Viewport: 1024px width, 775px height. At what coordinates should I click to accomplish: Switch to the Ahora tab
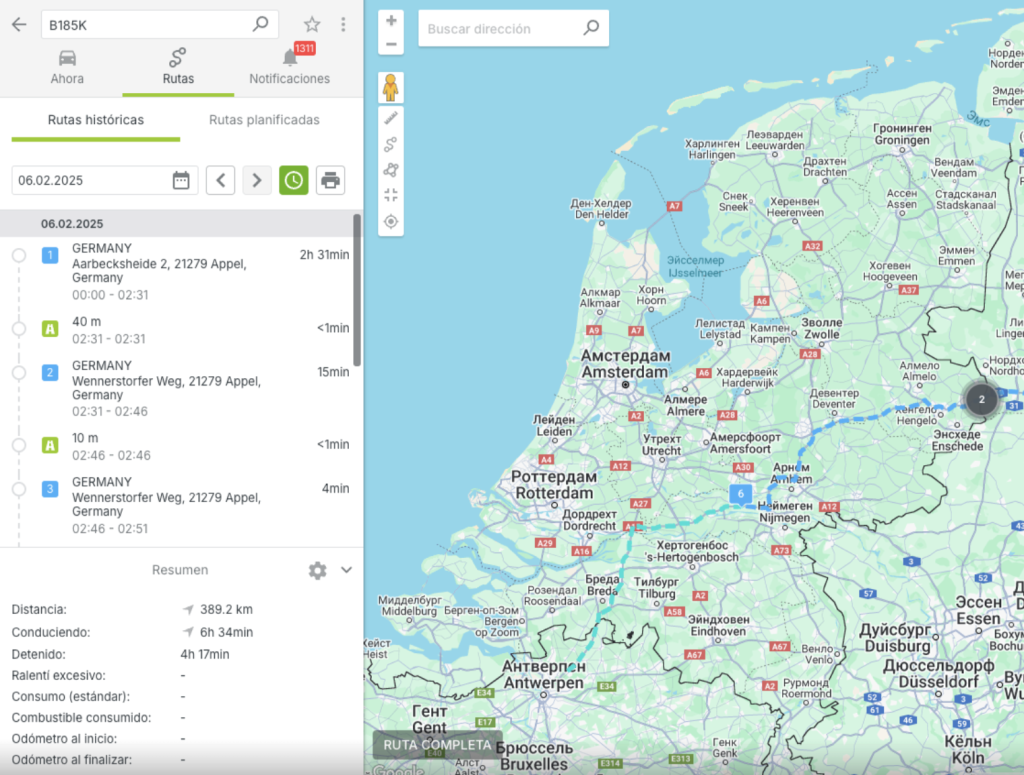67,66
